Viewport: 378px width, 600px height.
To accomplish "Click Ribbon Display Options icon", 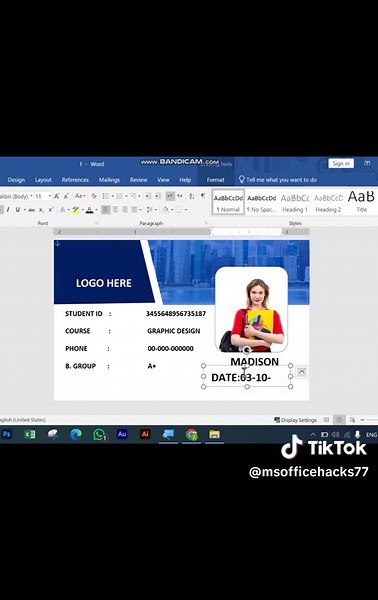I will pyautogui.click(x=367, y=163).
